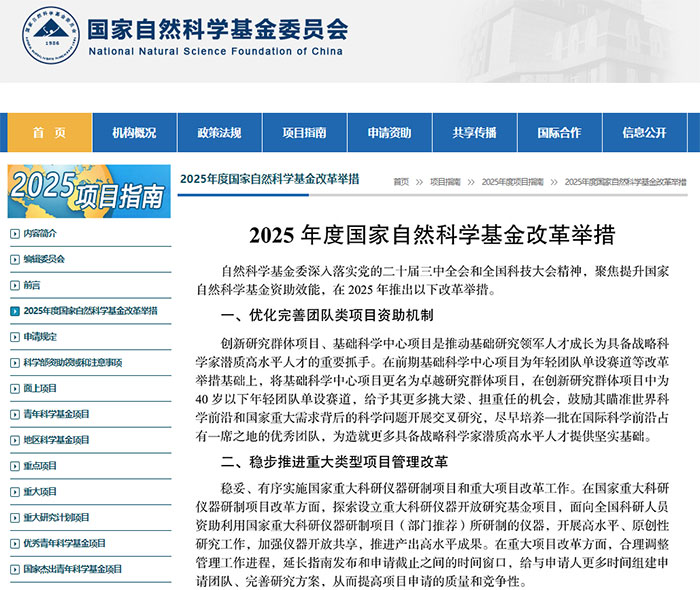The image size is (700, 590).
Task: Click the arrow icon beside 申请规定
Action: [x=15, y=337]
